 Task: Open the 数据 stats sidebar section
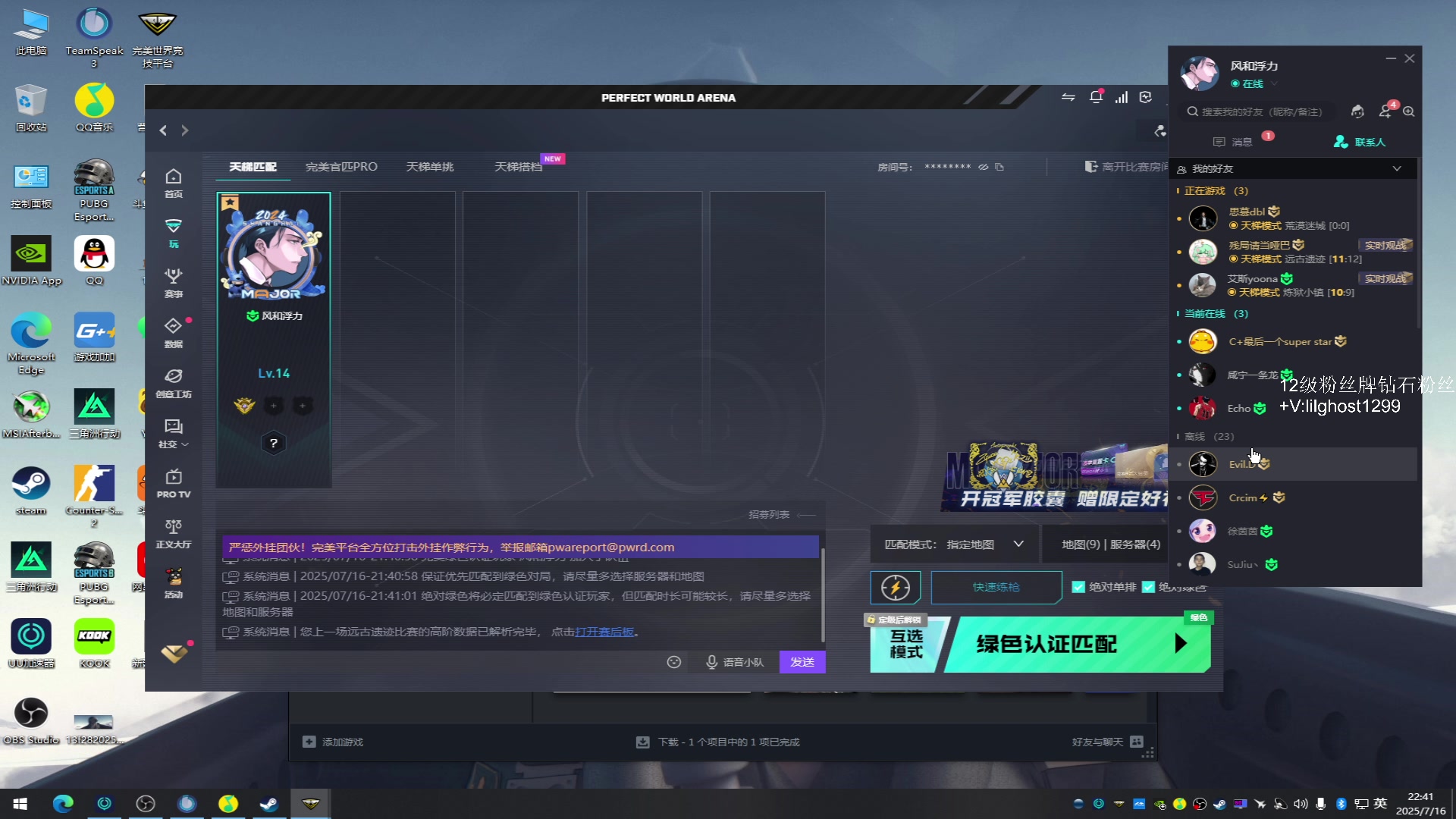pyautogui.click(x=174, y=333)
